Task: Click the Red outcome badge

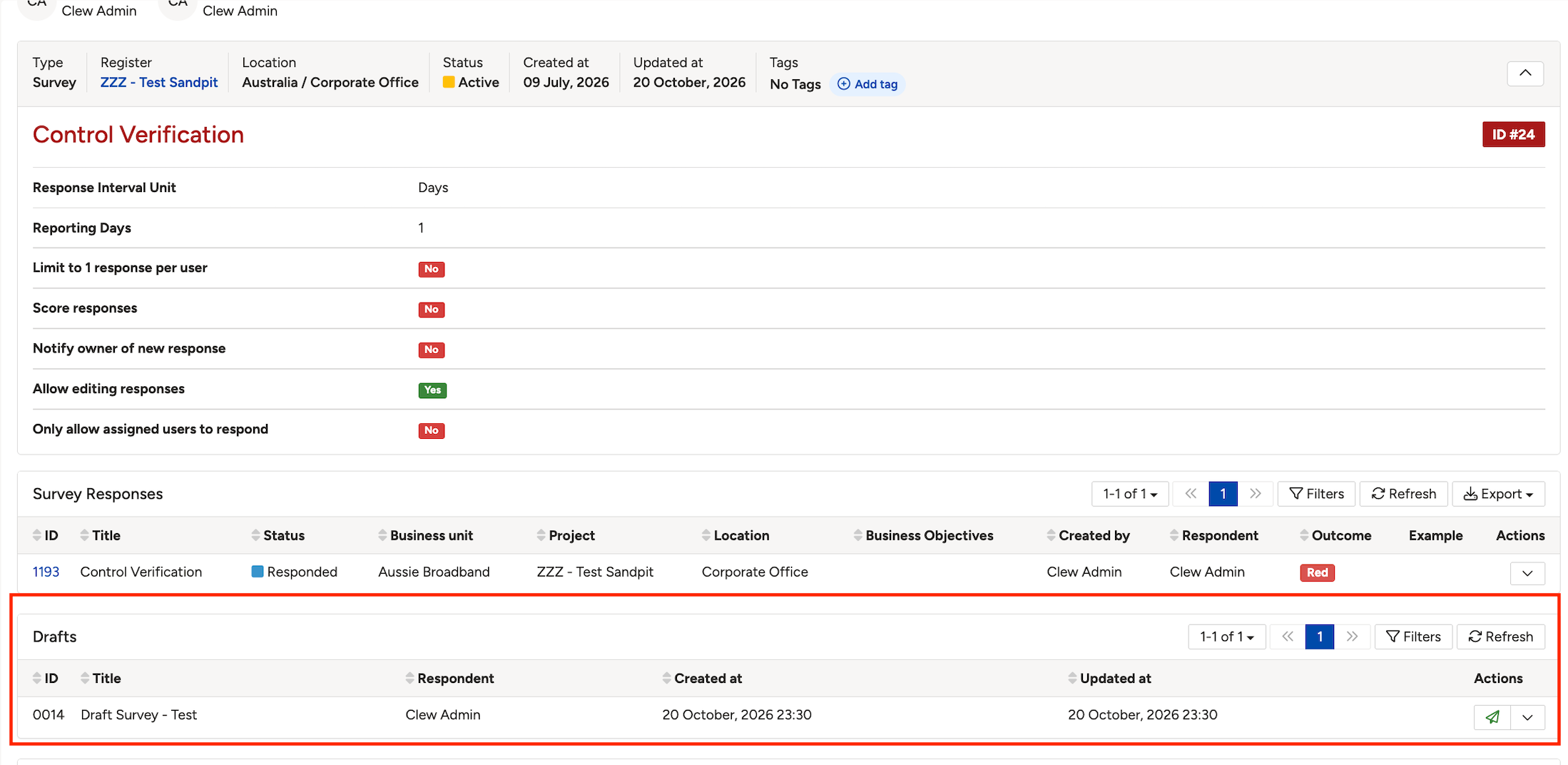Action: click(x=1317, y=572)
